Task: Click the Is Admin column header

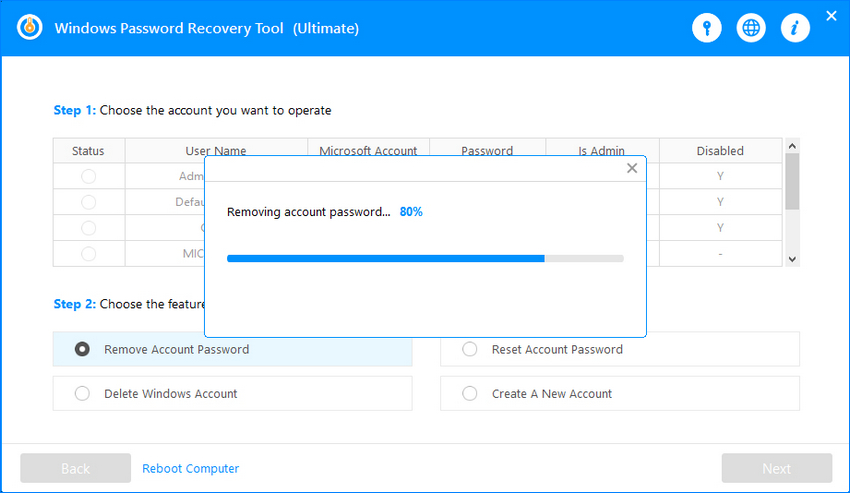Action: click(601, 151)
